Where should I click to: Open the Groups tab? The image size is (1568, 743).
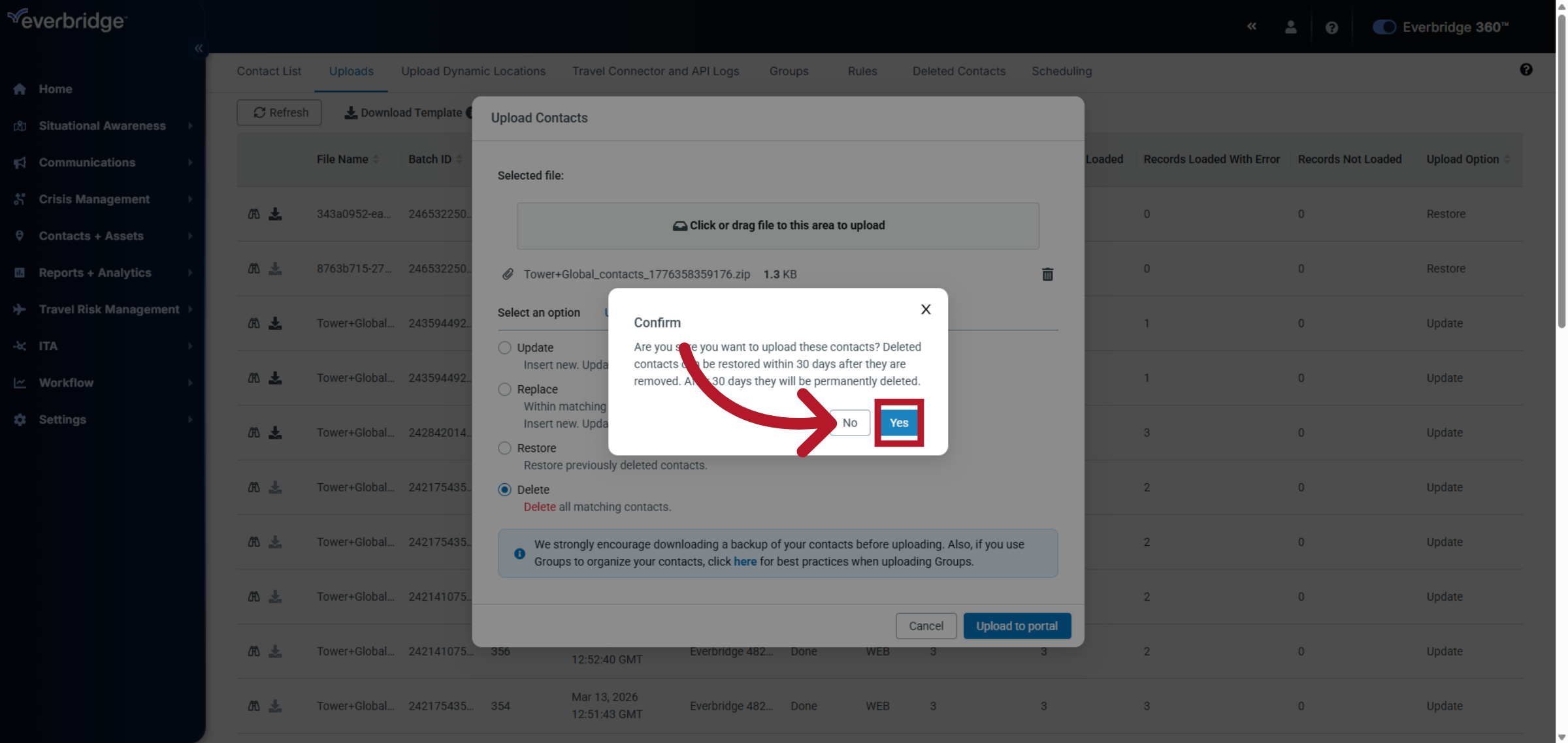(789, 71)
